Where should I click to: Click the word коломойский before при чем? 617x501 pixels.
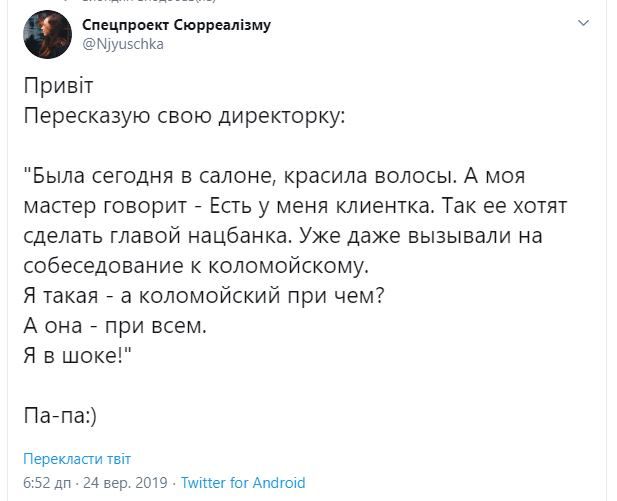click(x=210, y=296)
